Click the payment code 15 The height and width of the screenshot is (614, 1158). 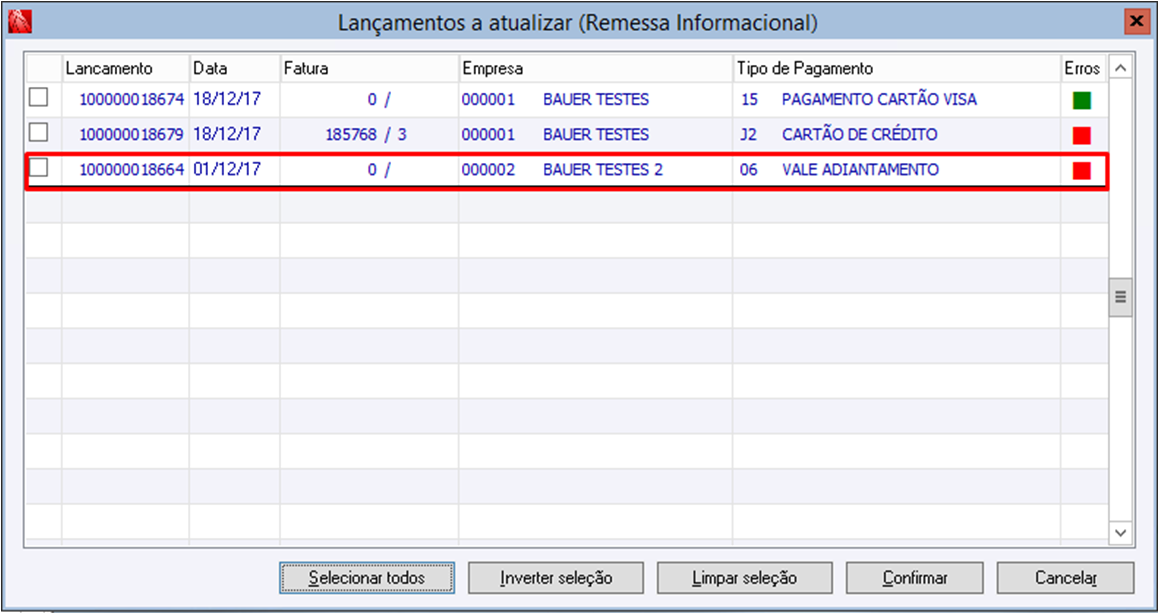point(749,99)
